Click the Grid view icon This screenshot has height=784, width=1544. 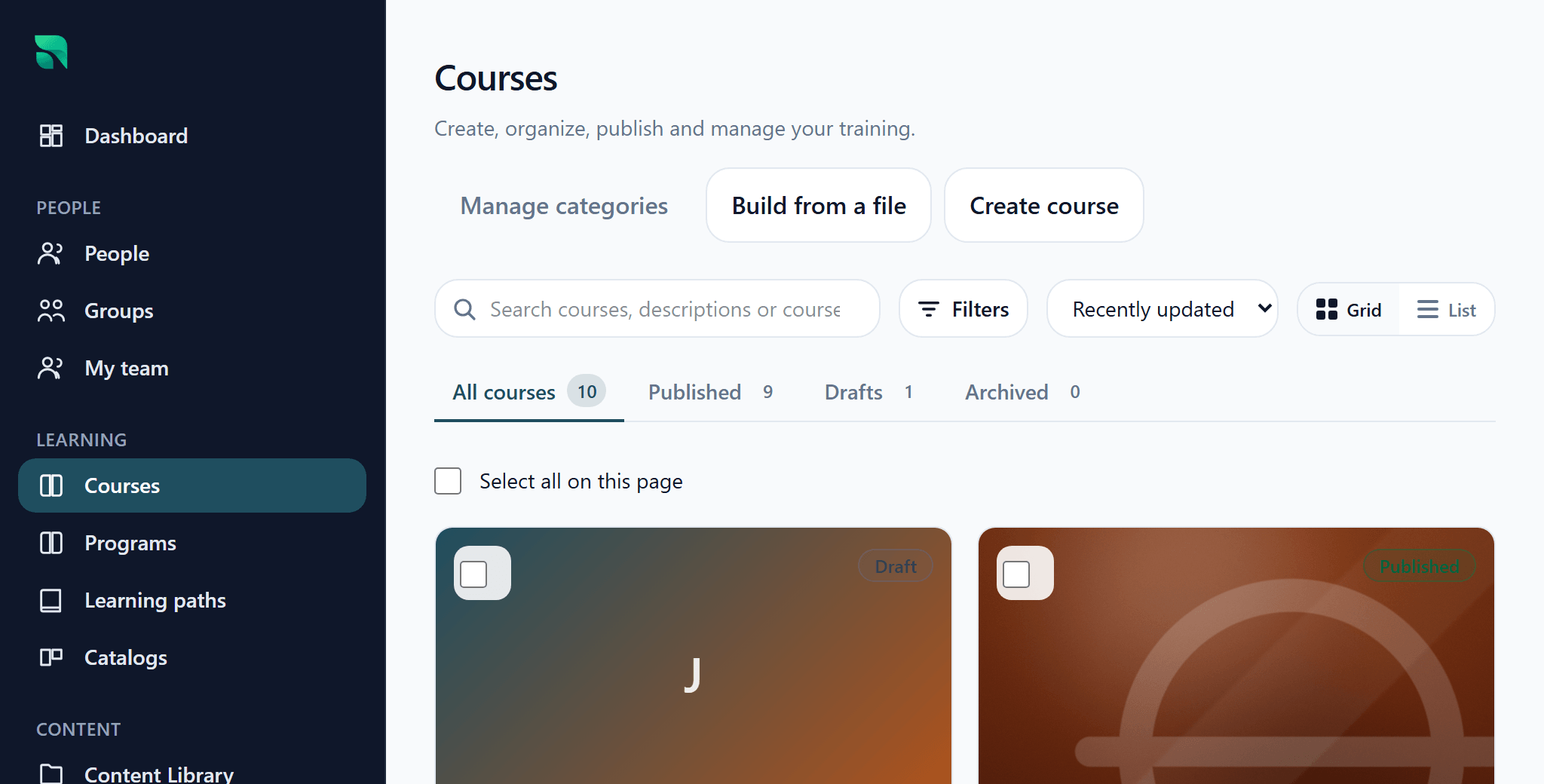(1327, 309)
